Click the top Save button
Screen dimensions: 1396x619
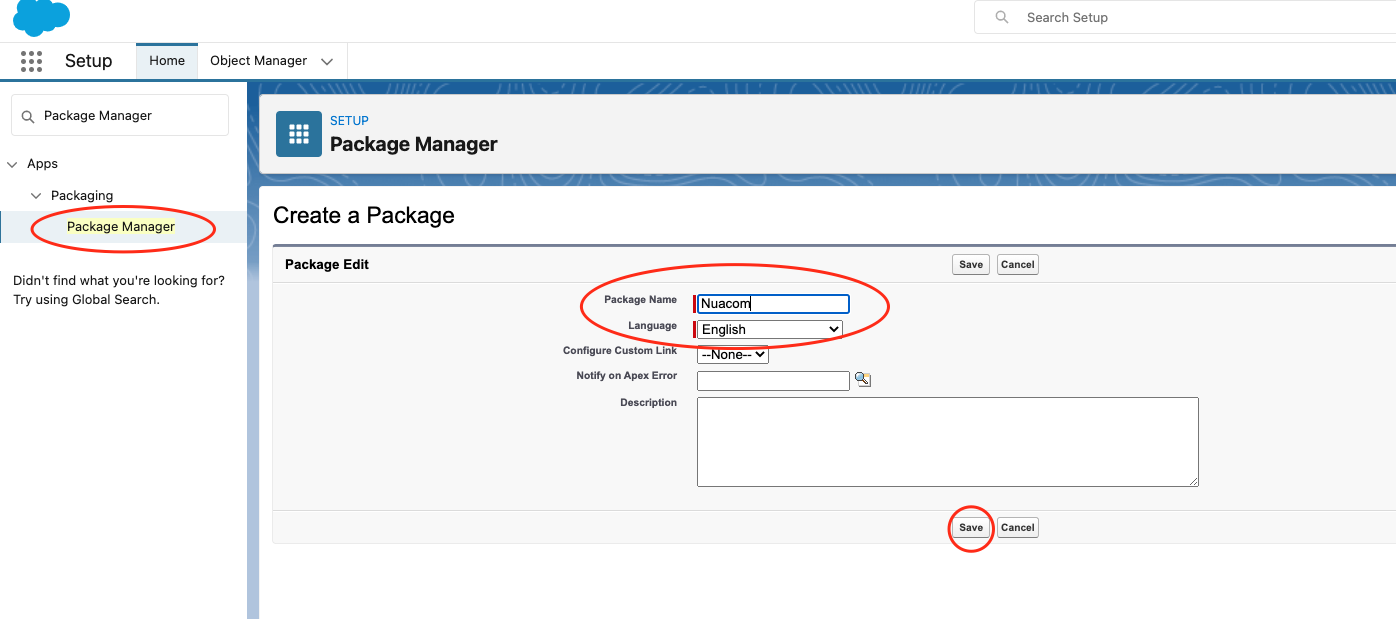tap(971, 265)
